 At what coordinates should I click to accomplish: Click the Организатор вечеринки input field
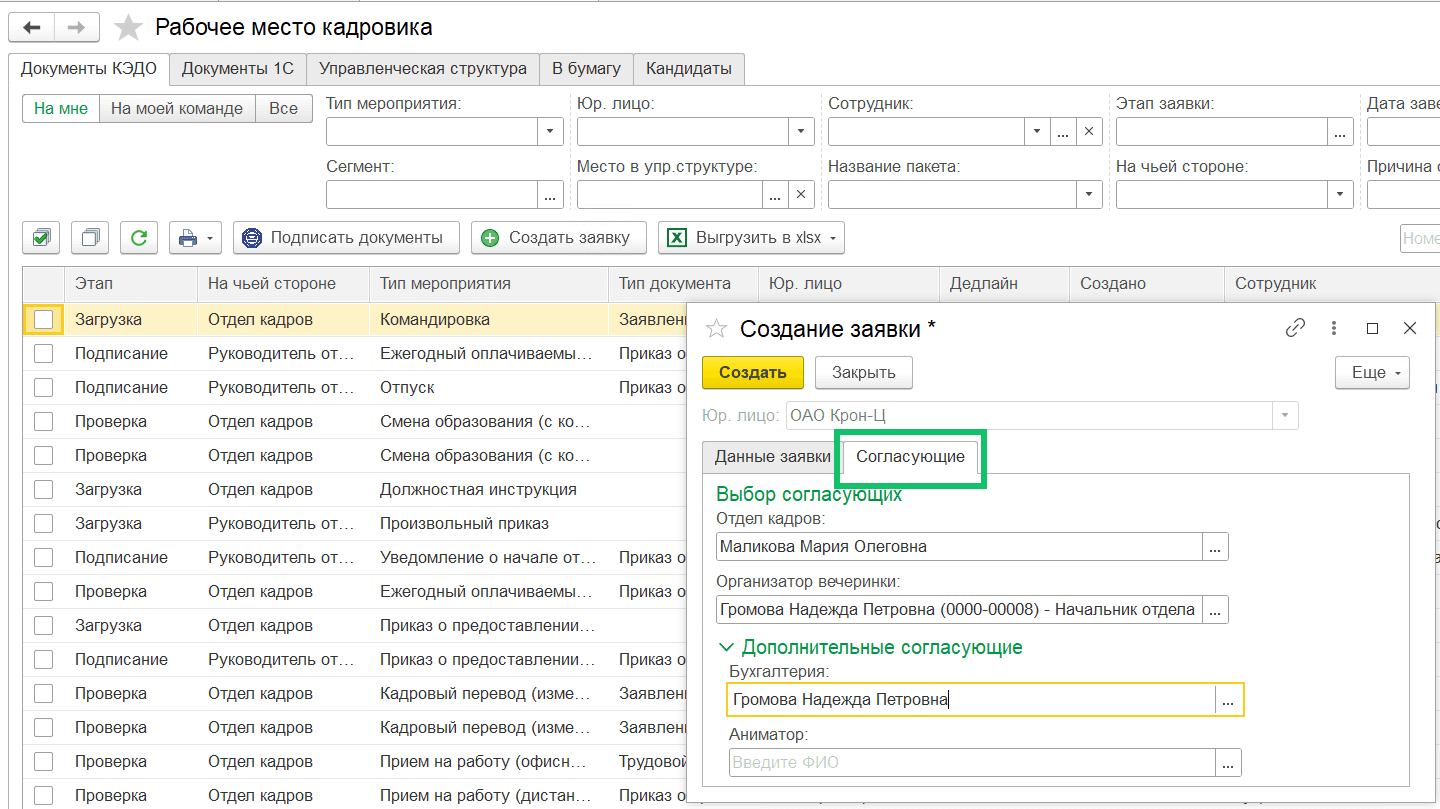959,609
